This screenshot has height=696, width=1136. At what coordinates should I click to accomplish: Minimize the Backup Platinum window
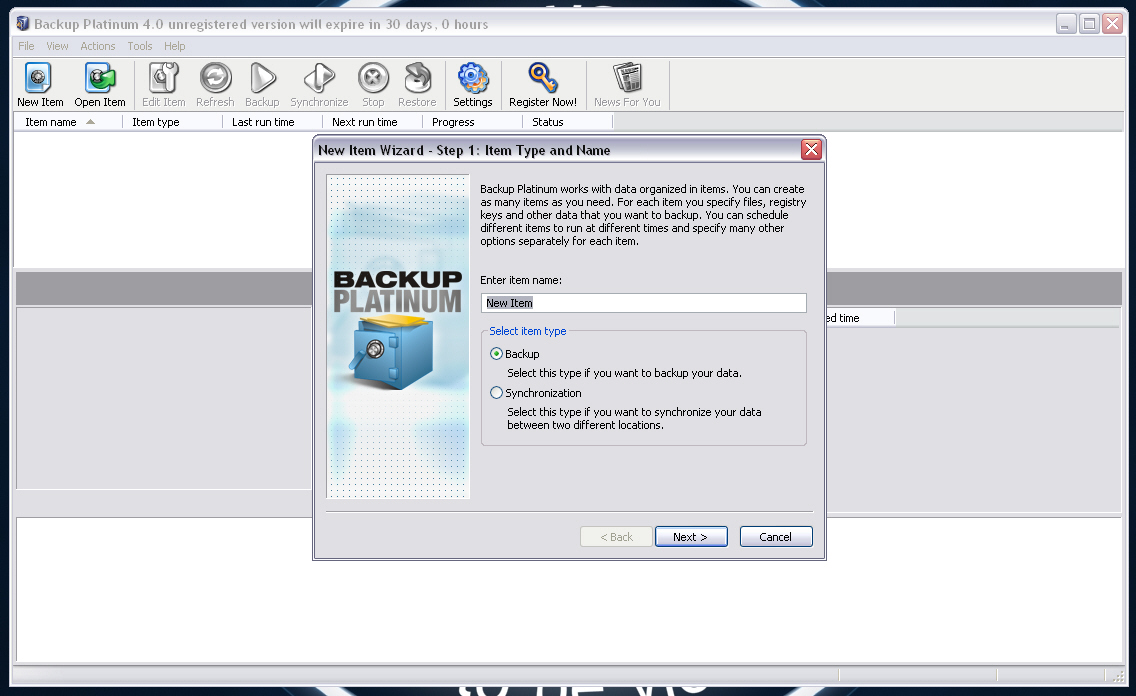(x=1066, y=24)
